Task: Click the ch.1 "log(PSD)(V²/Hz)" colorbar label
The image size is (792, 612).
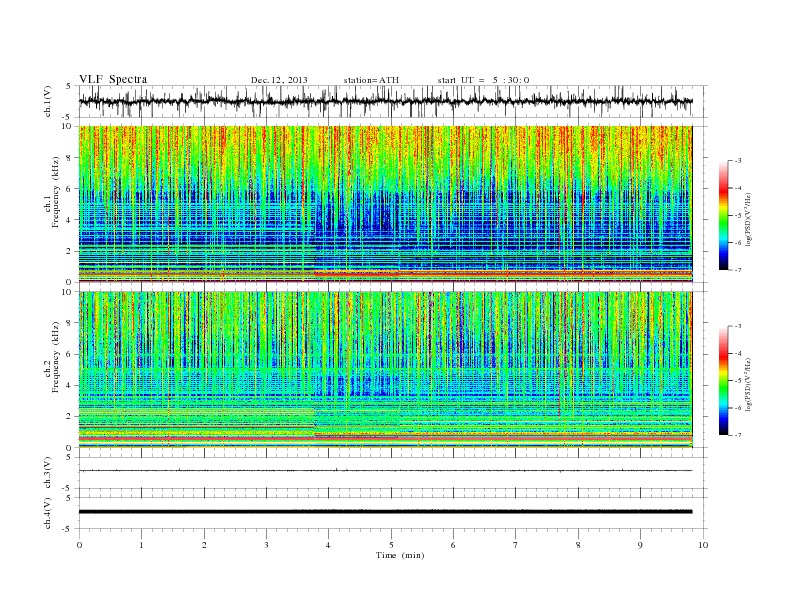Action: tap(749, 220)
